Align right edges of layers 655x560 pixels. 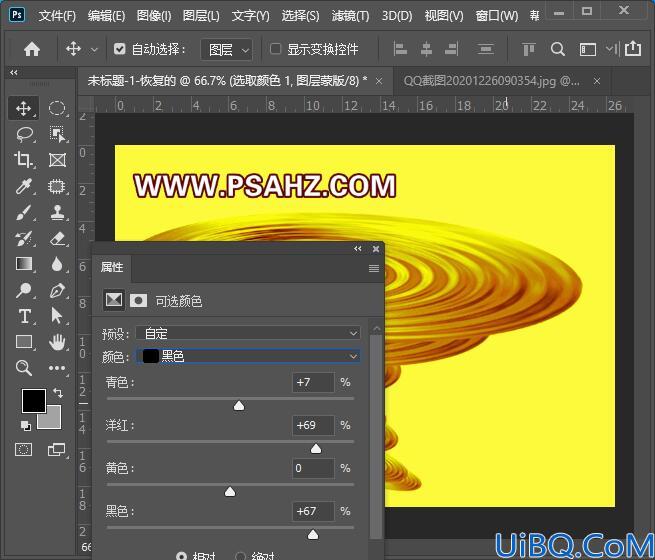[452, 49]
